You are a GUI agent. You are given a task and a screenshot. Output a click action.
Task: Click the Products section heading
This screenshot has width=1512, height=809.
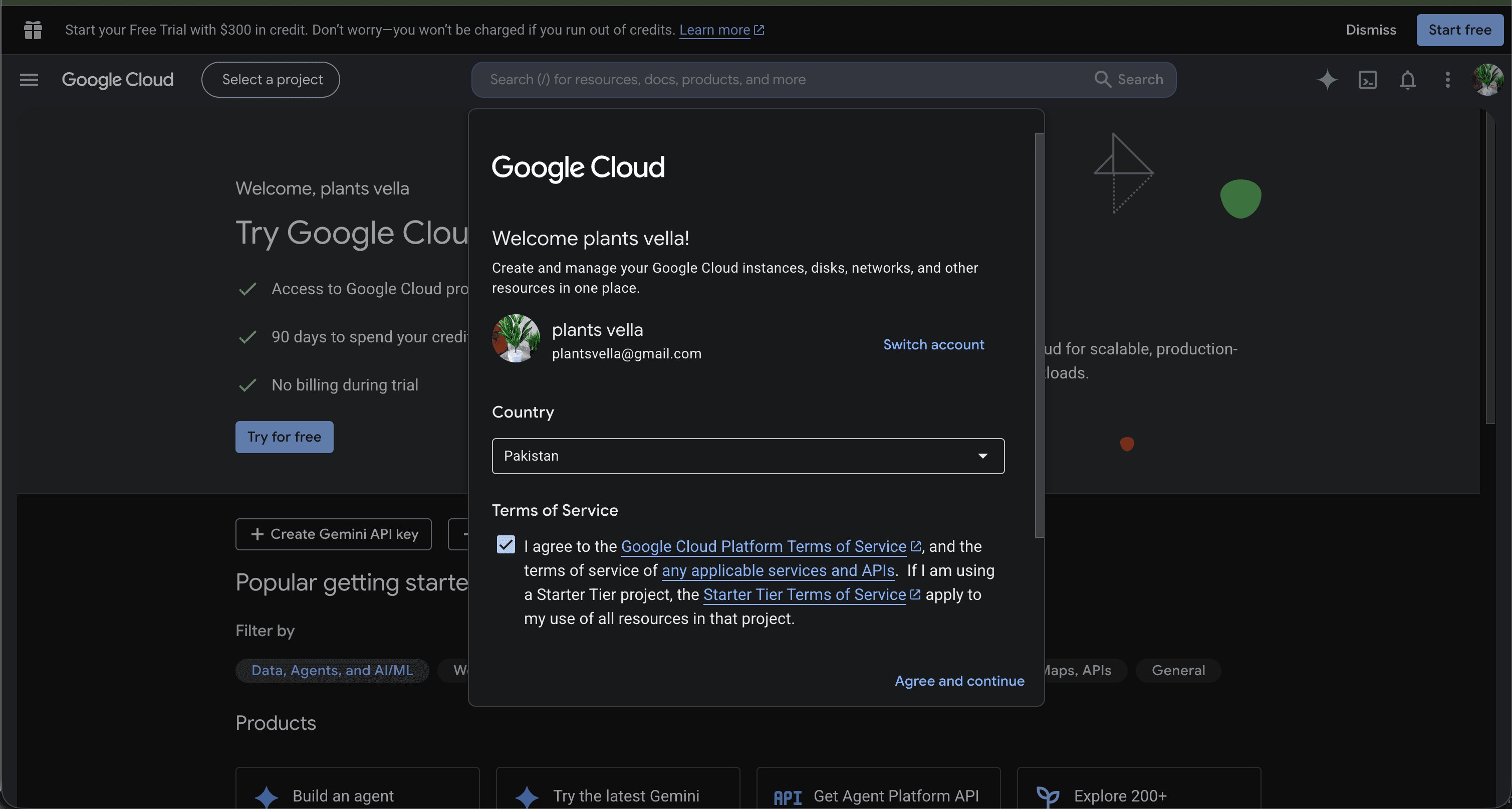[x=275, y=723]
